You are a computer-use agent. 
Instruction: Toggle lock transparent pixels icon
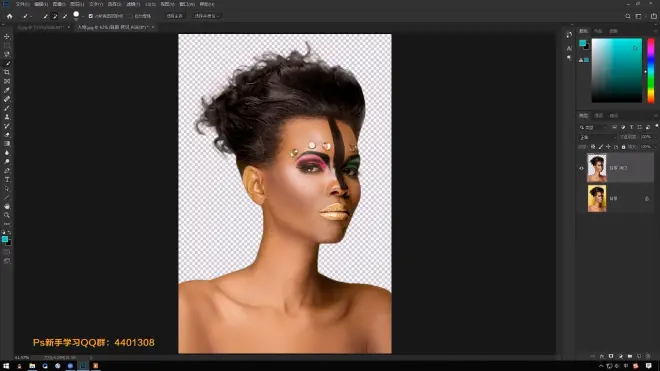click(593, 147)
